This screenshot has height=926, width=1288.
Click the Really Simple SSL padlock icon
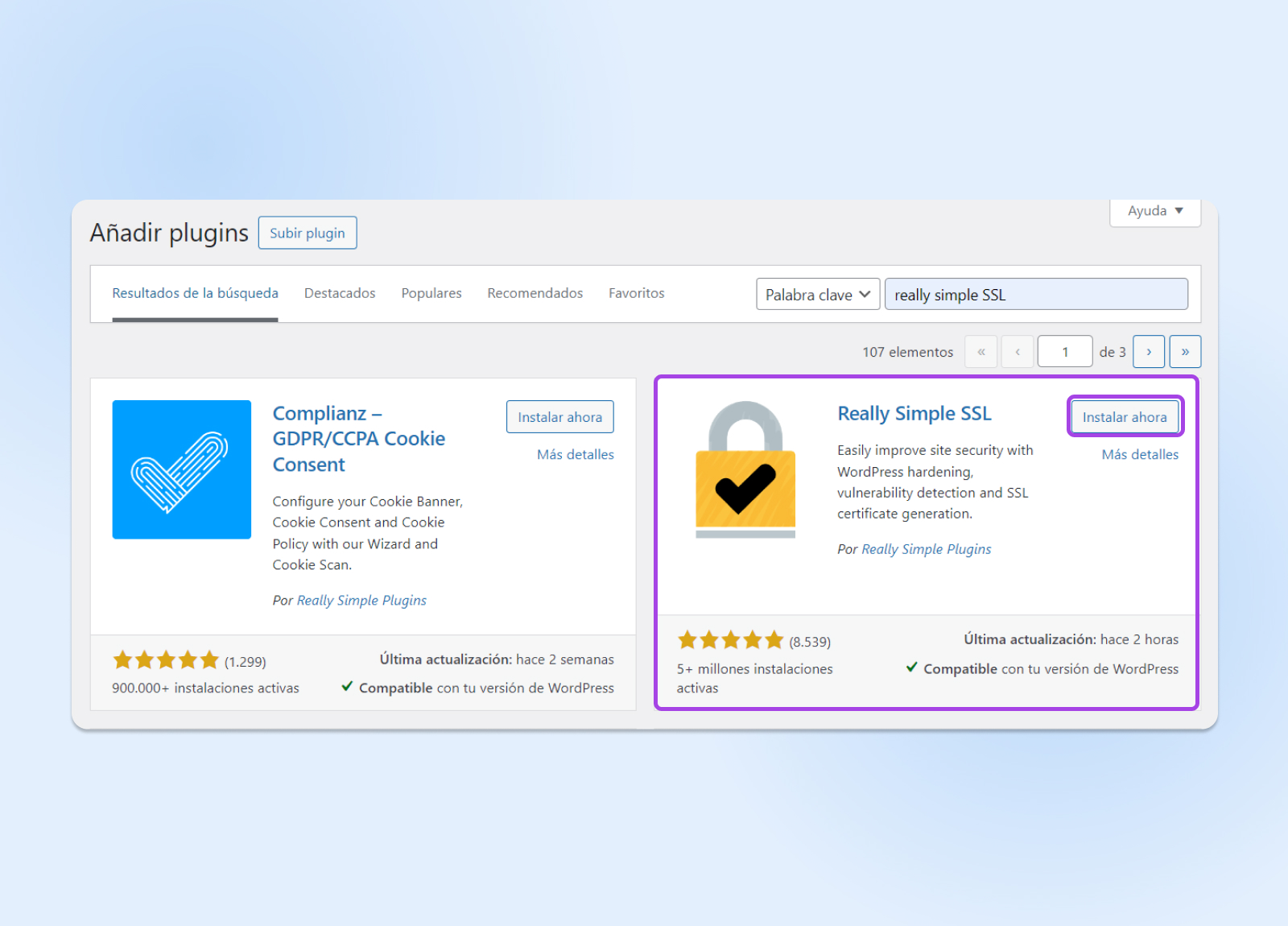click(745, 469)
